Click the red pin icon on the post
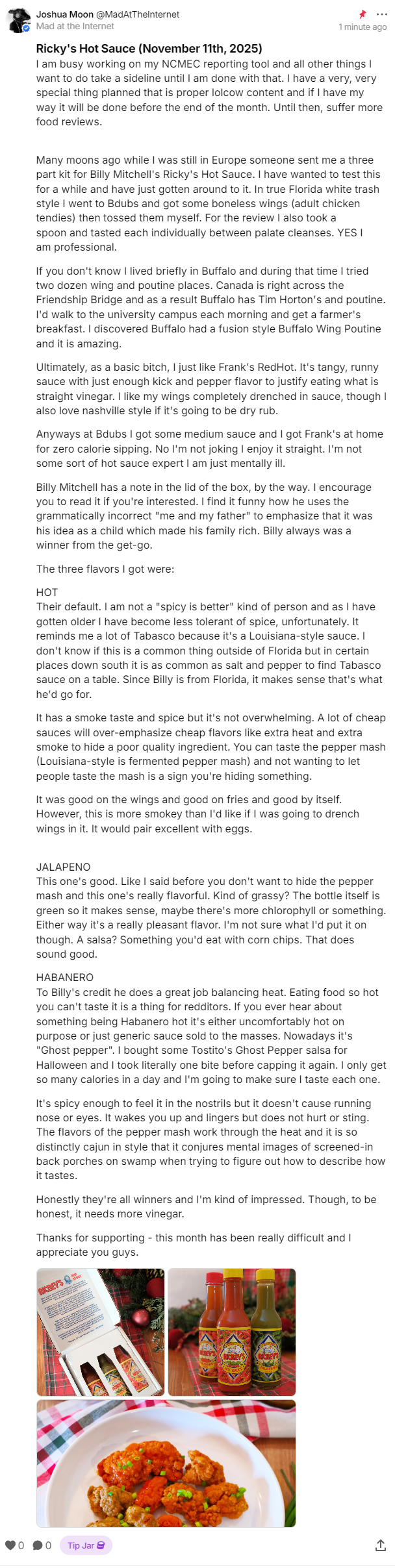 (363, 14)
